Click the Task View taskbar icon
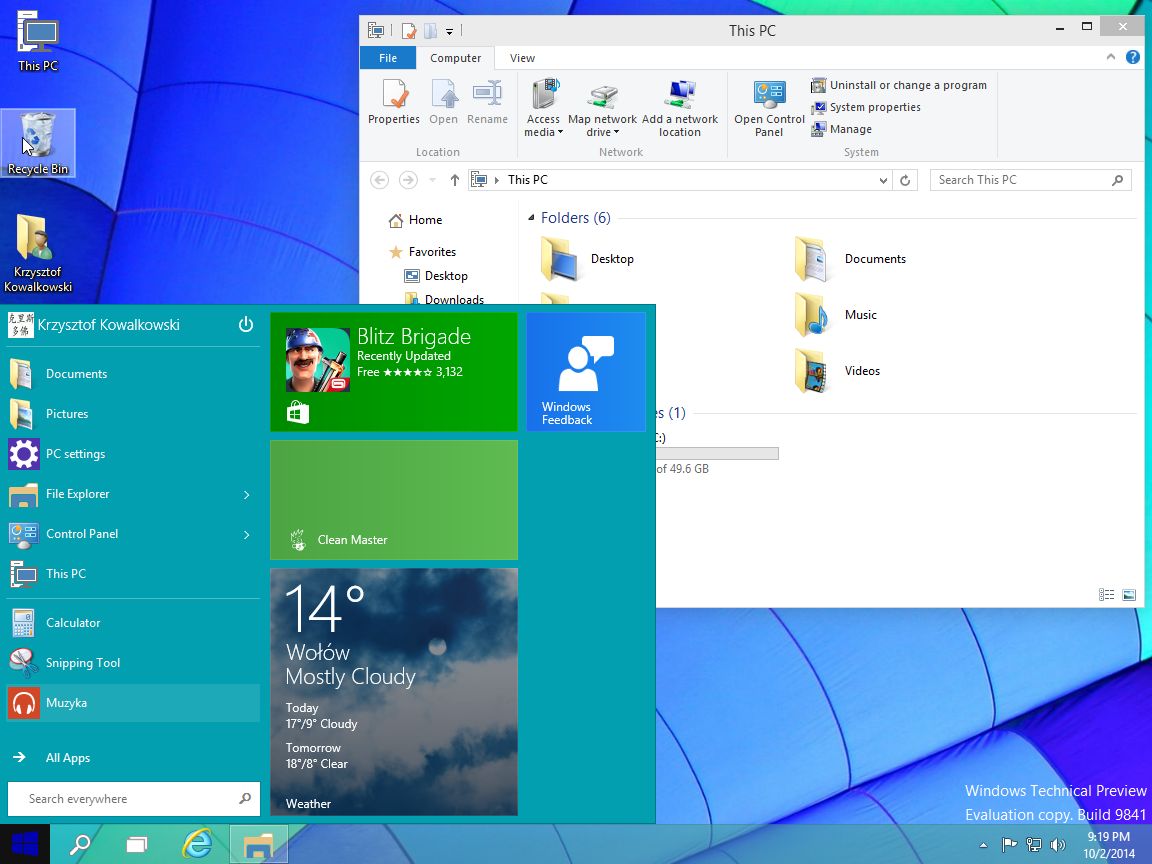 137,844
